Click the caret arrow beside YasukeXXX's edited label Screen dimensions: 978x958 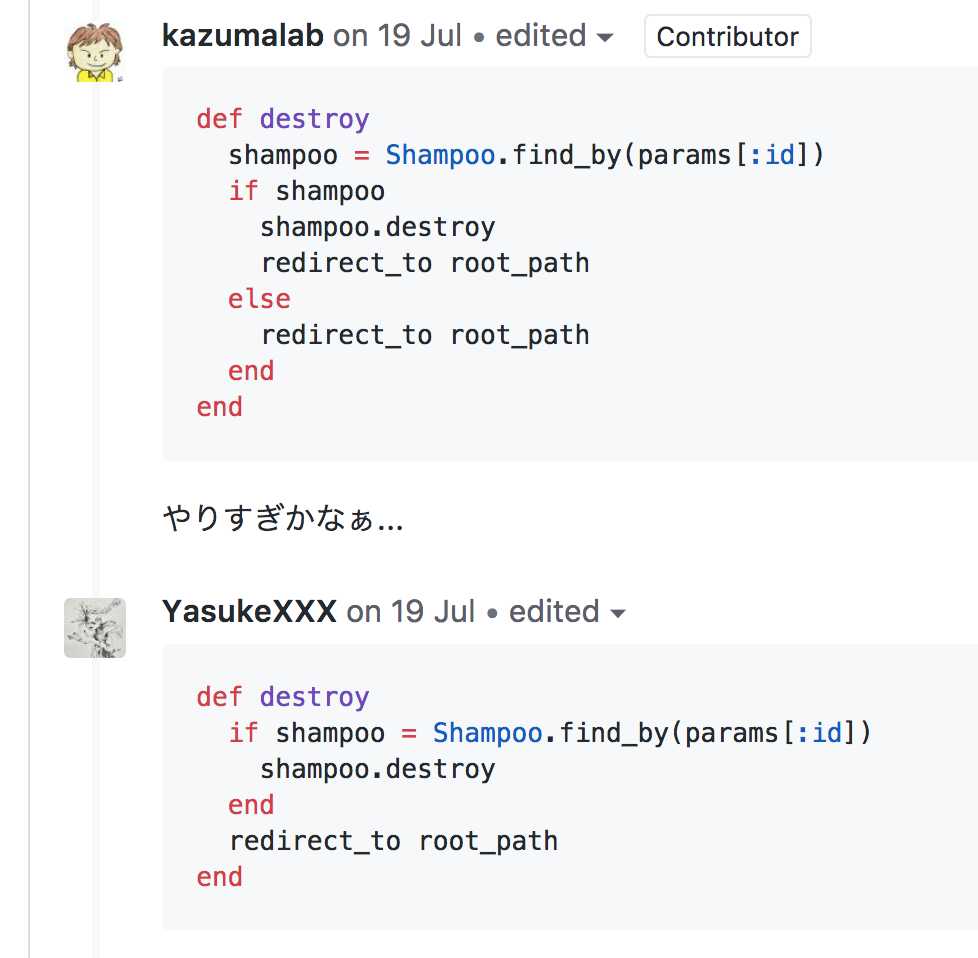[617, 614]
